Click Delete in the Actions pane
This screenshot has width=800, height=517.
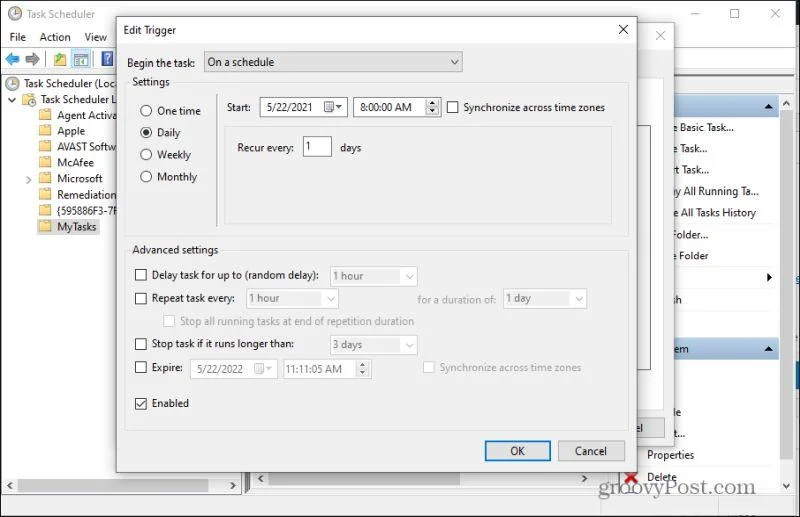pyautogui.click(x=662, y=477)
